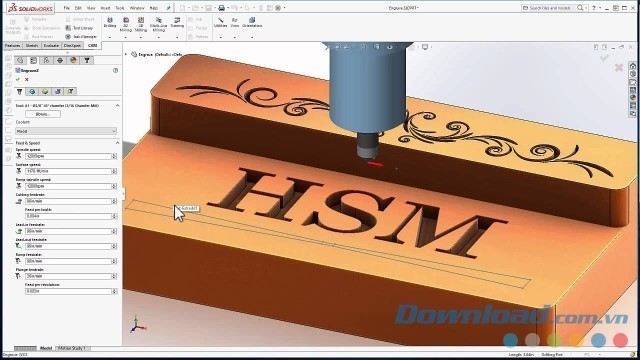Switch to the Passes tab of operation
Image resolution: width=640 pixels, height=360 pixels.
(58, 91)
